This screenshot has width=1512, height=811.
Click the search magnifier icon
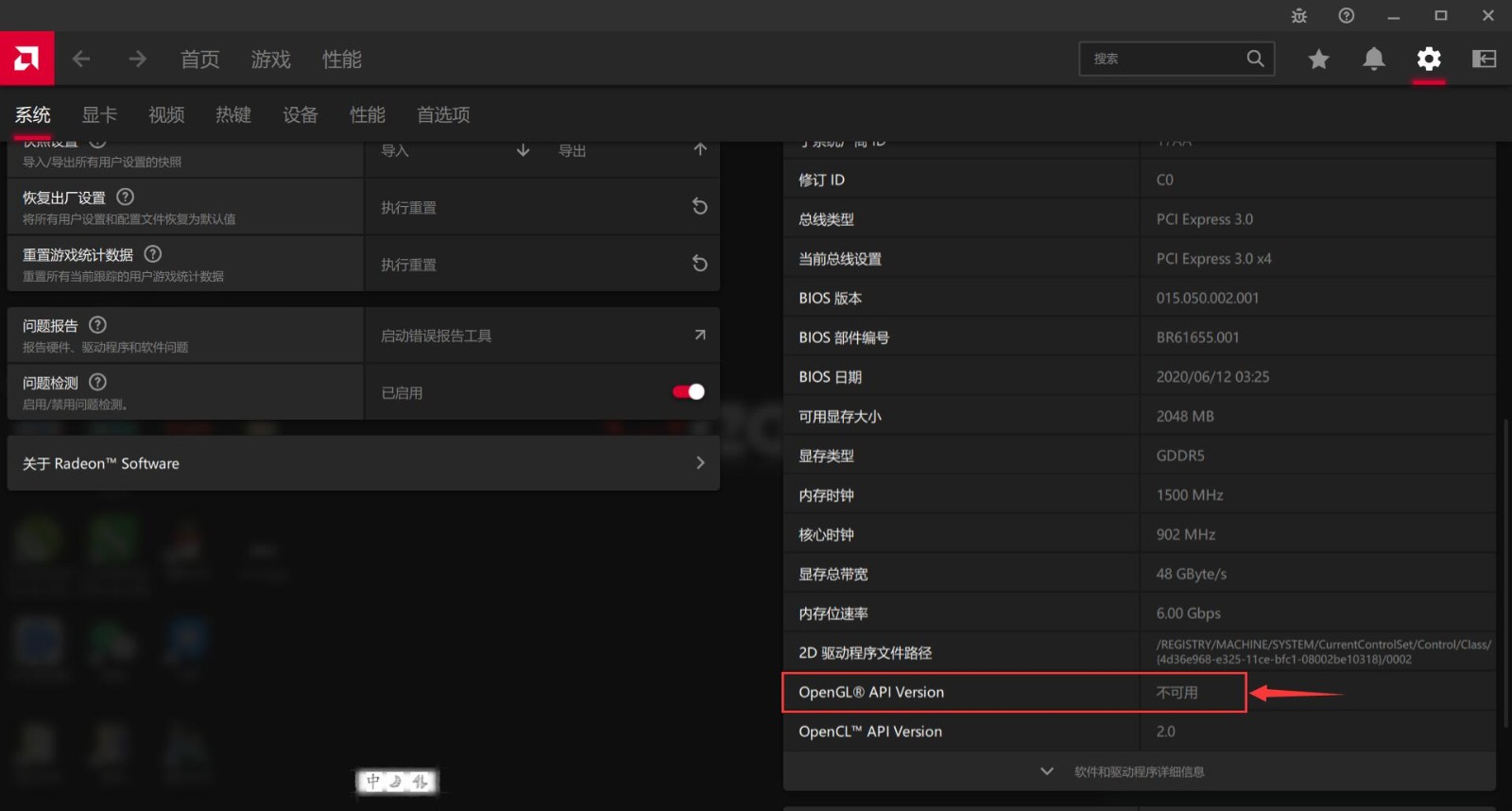pos(1255,59)
